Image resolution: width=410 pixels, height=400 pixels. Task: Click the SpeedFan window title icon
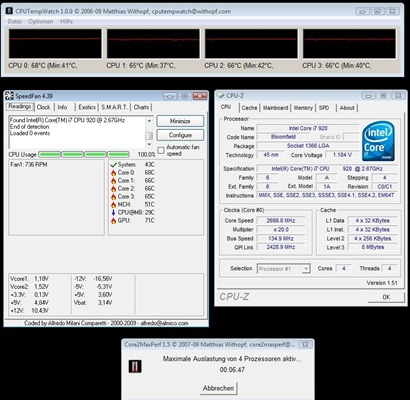tap(9, 96)
